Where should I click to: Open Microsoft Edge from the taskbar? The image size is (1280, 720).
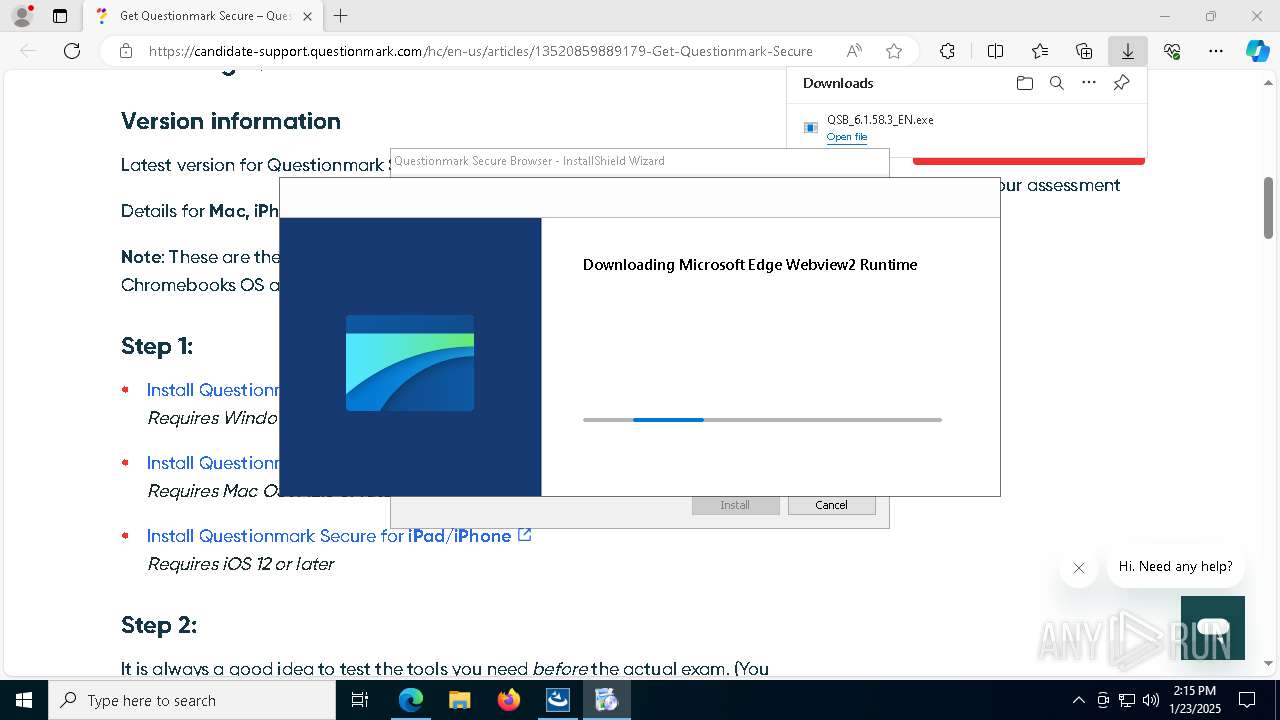[411, 700]
